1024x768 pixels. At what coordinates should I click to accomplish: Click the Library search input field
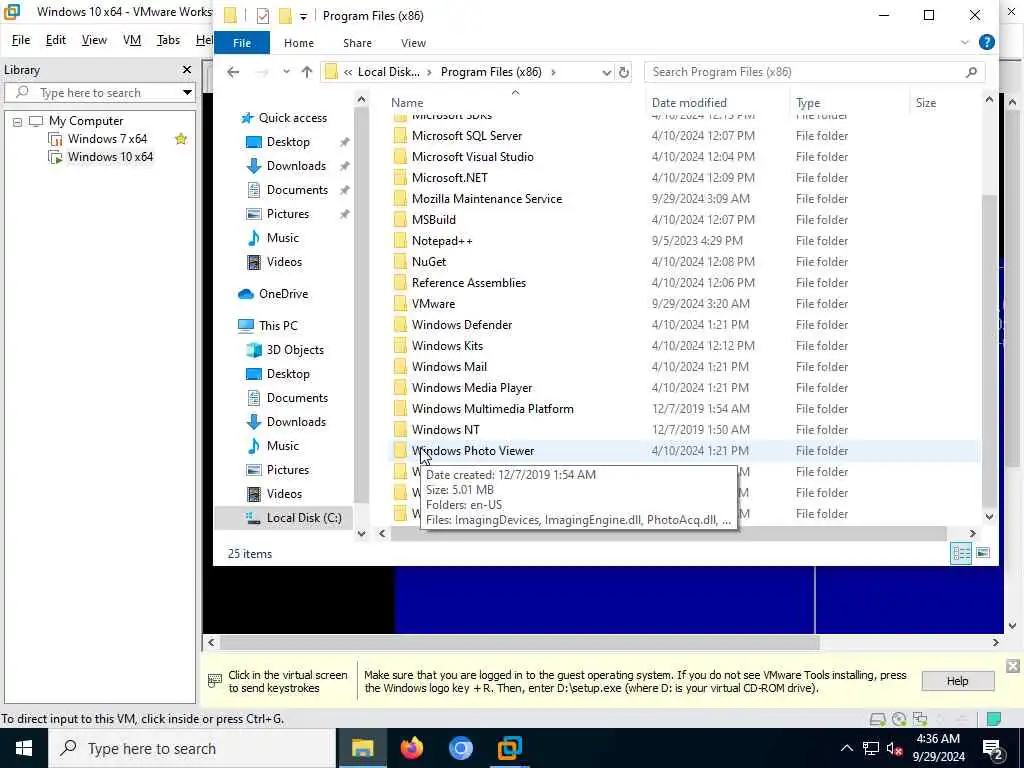pos(98,92)
